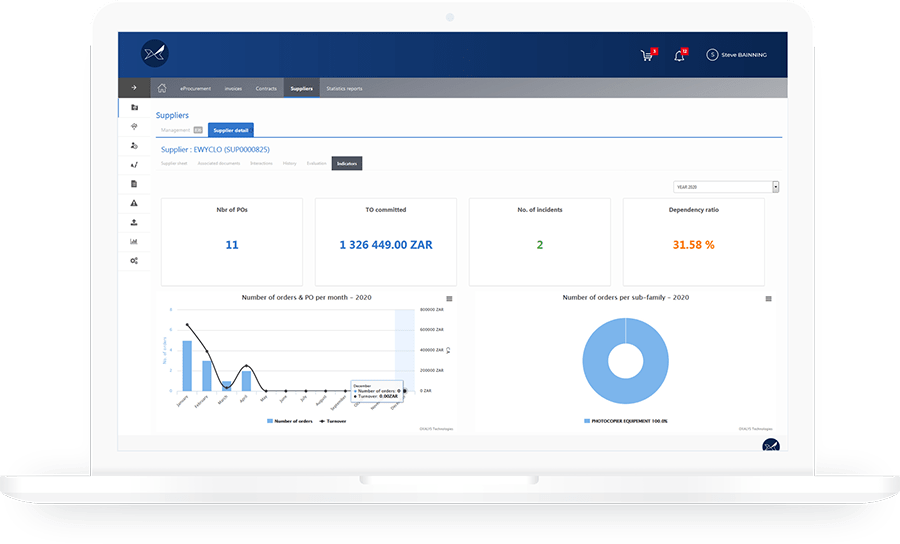Open the YEAR 2020 dropdown

click(x=726, y=187)
